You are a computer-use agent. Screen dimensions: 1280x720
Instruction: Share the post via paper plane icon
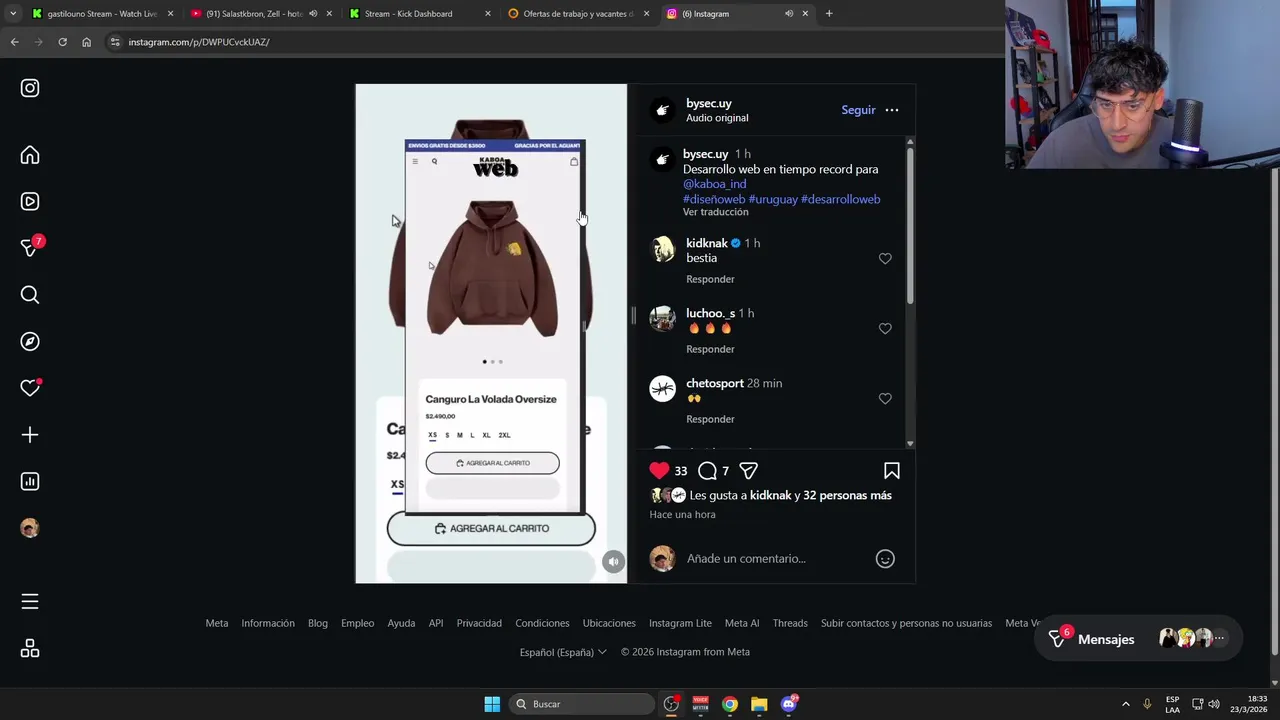point(748,471)
